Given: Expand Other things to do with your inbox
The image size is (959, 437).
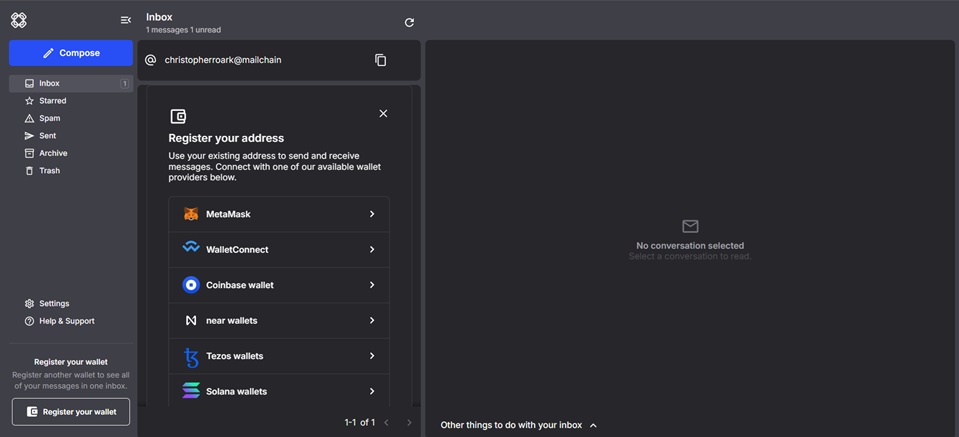Looking at the screenshot, I should coord(519,425).
